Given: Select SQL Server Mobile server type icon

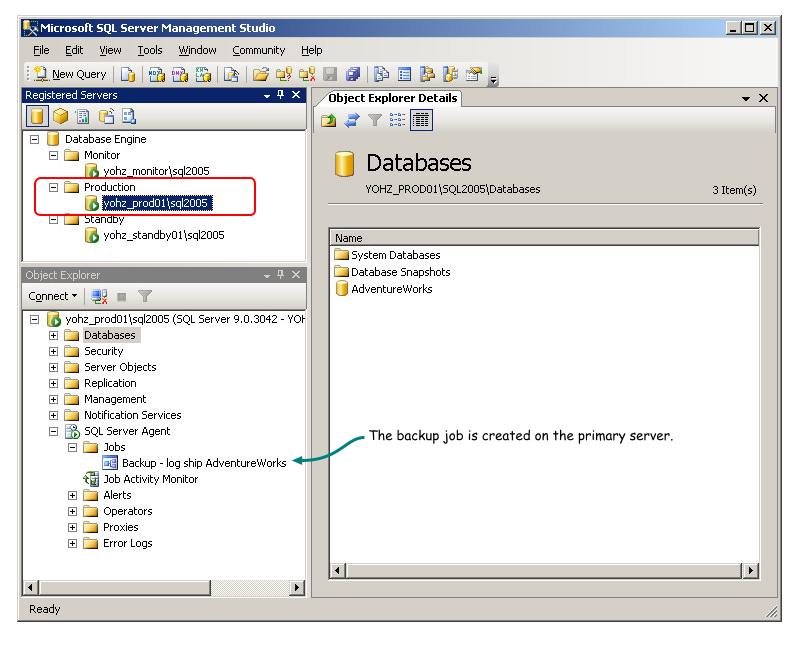Looking at the screenshot, I should pyautogui.click(x=106, y=116).
